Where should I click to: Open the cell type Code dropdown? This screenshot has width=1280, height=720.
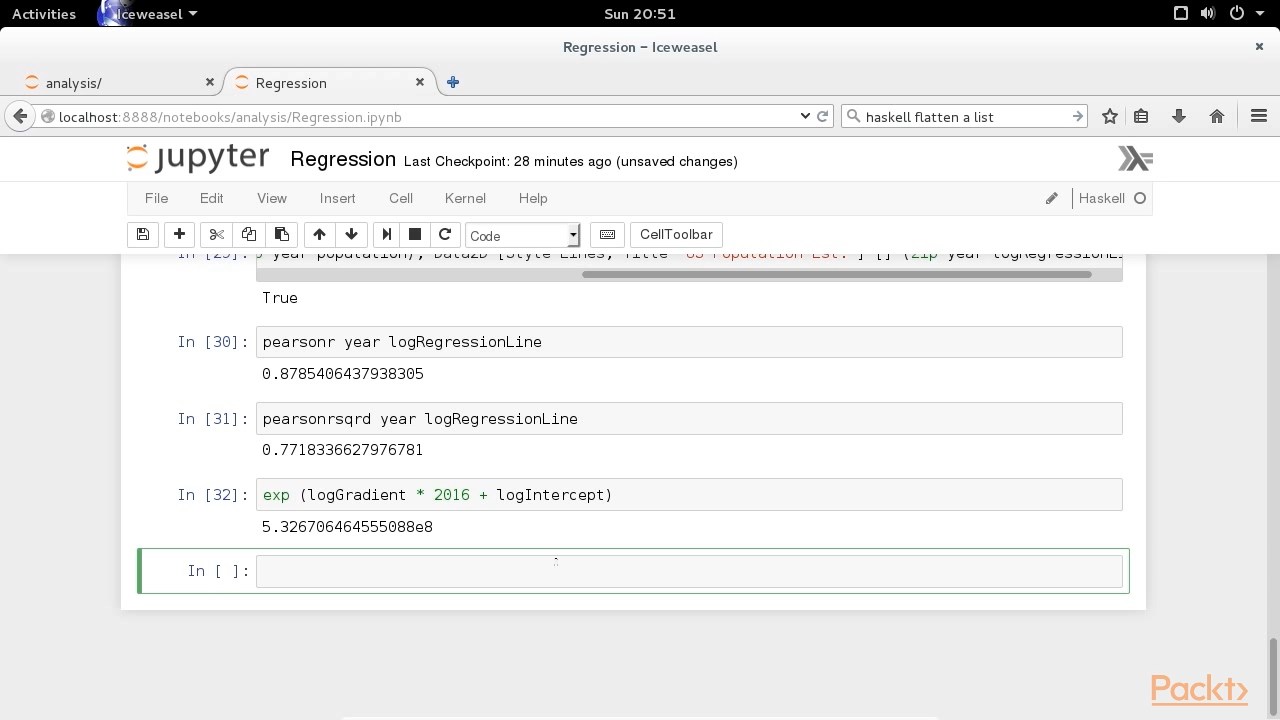point(522,235)
